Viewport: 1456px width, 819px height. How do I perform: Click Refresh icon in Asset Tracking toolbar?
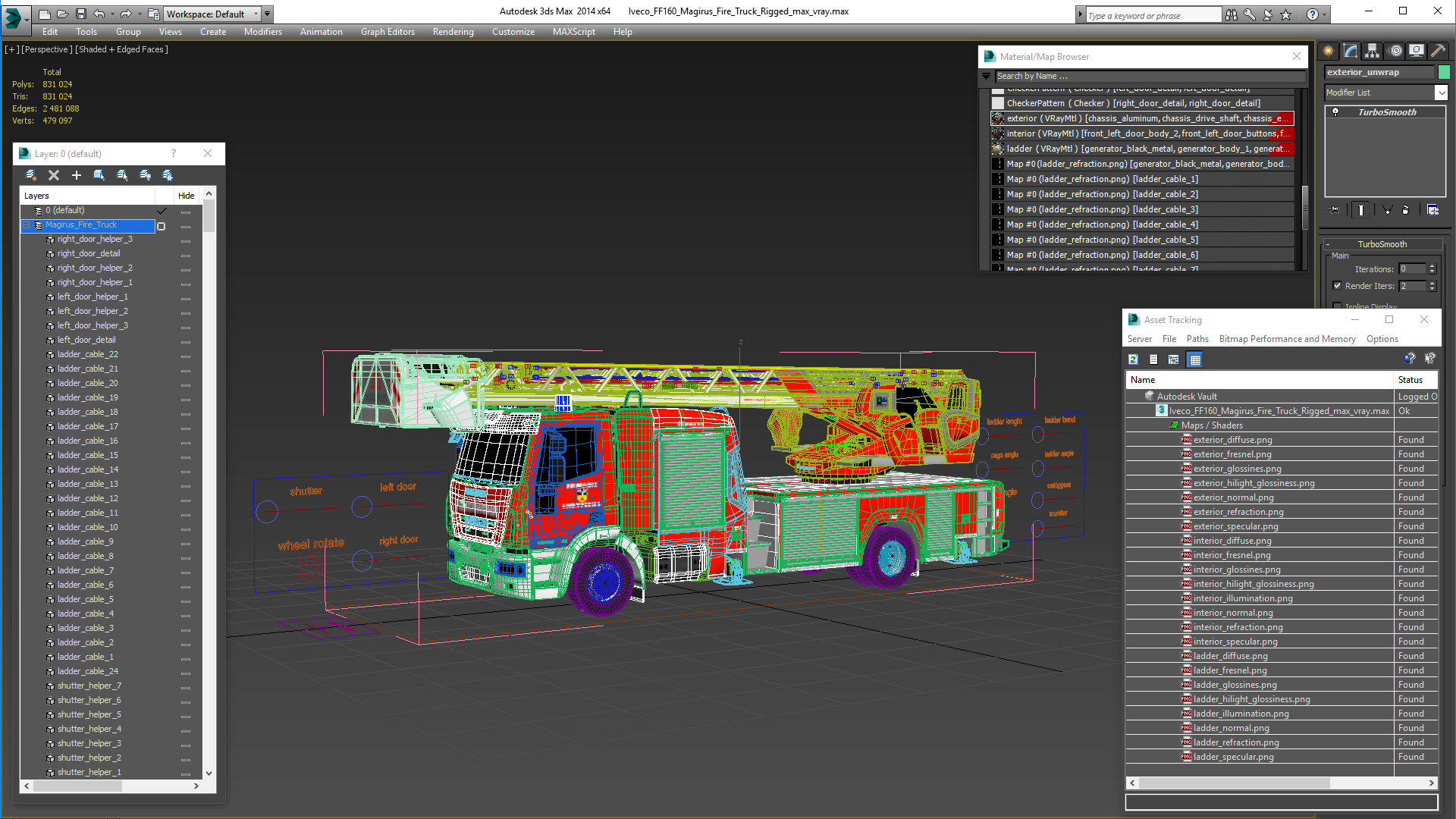click(x=1133, y=359)
